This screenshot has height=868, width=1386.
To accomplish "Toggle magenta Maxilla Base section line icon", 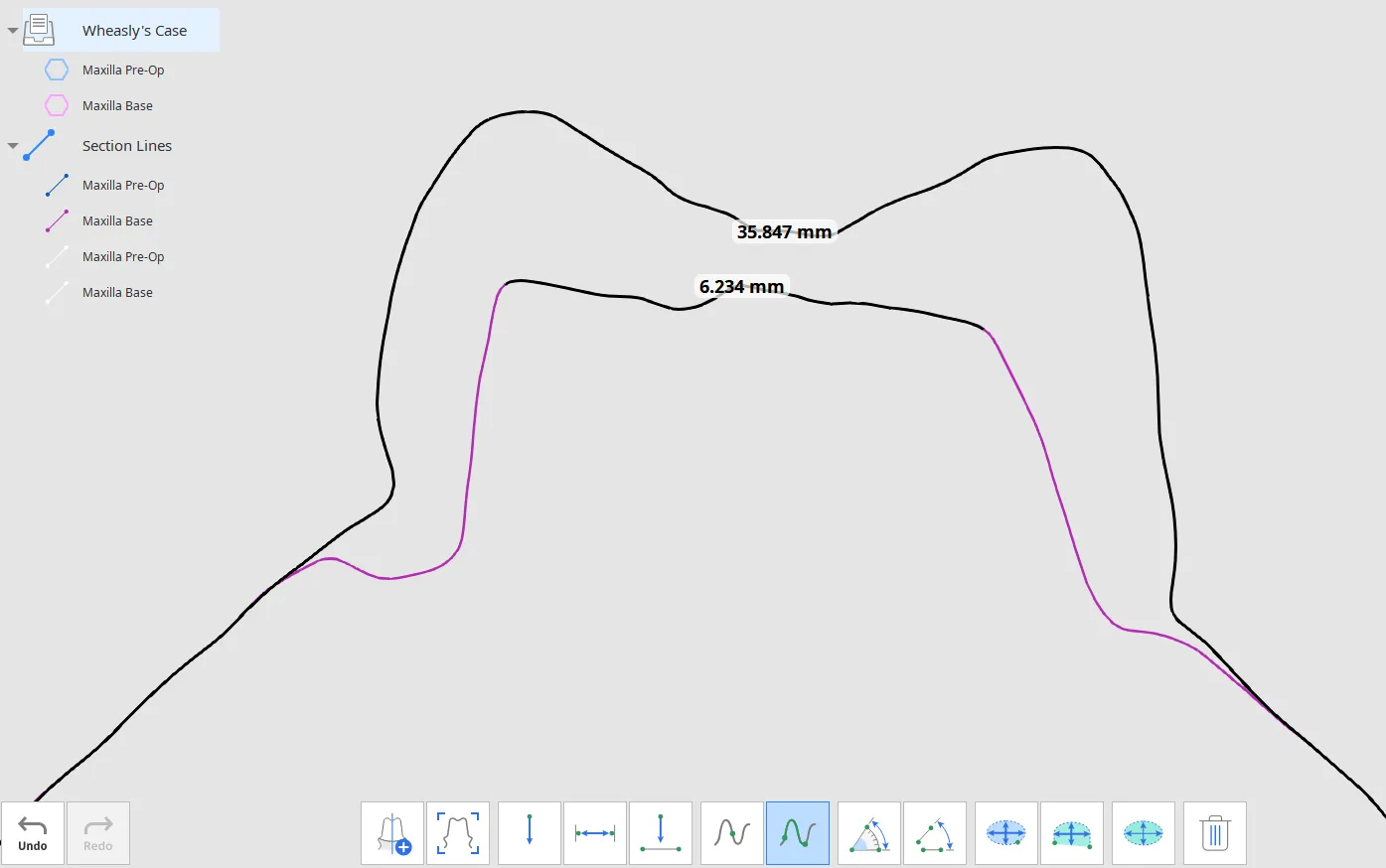I will [57, 220].
